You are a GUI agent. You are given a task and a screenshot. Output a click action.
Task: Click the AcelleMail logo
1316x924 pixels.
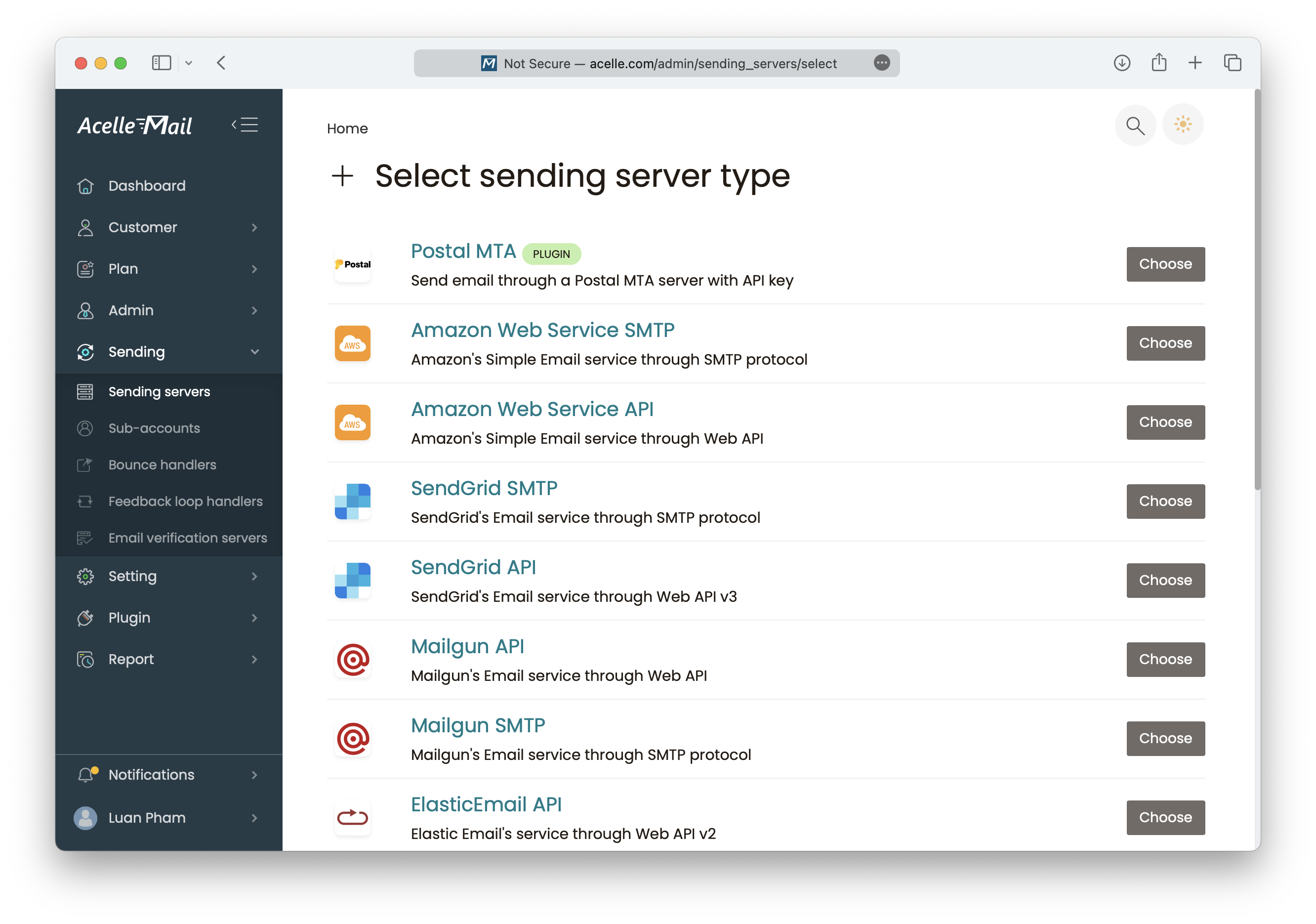point(135,125)
